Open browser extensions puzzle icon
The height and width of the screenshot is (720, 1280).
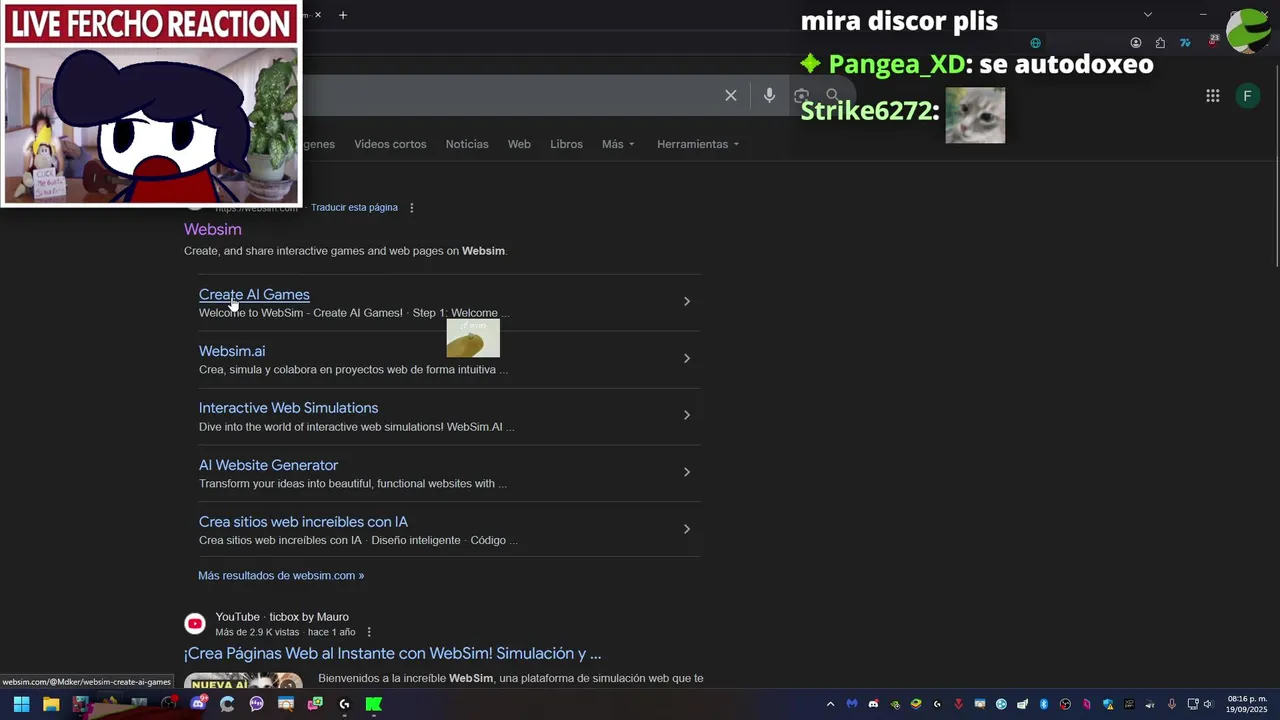tap(1160, 43)
